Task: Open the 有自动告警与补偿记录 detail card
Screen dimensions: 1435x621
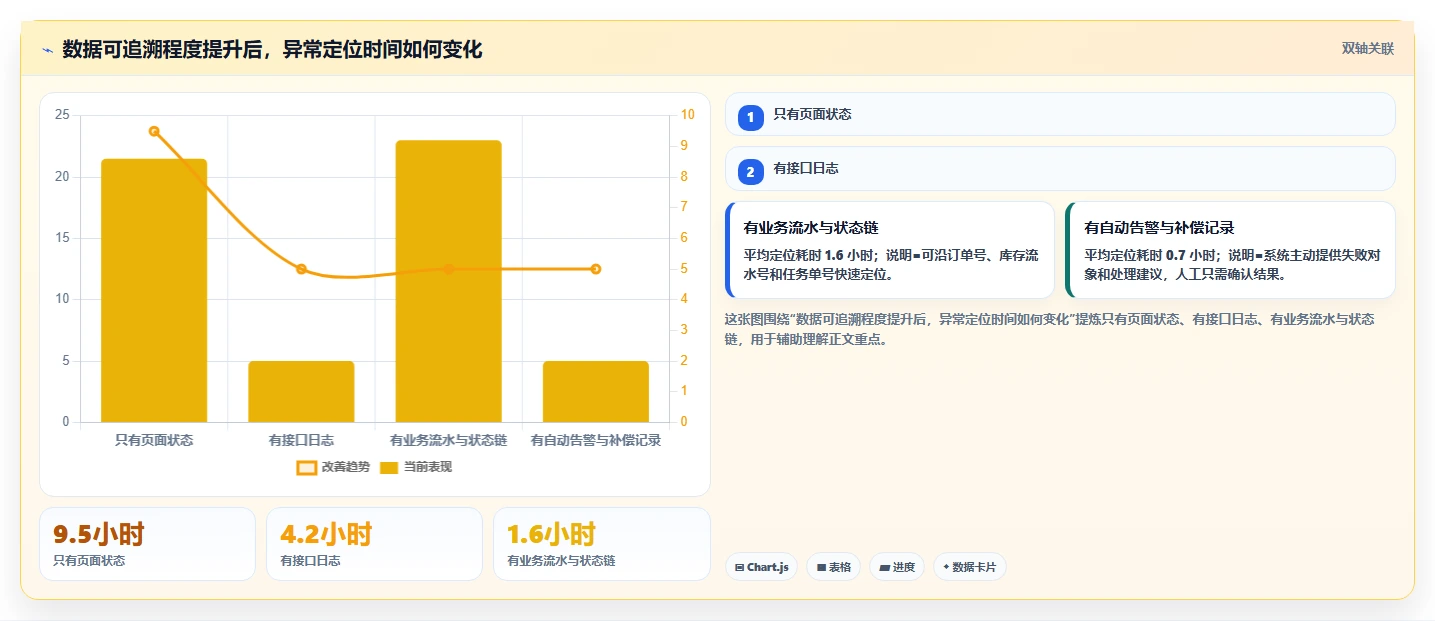Action: (1230, 250)
